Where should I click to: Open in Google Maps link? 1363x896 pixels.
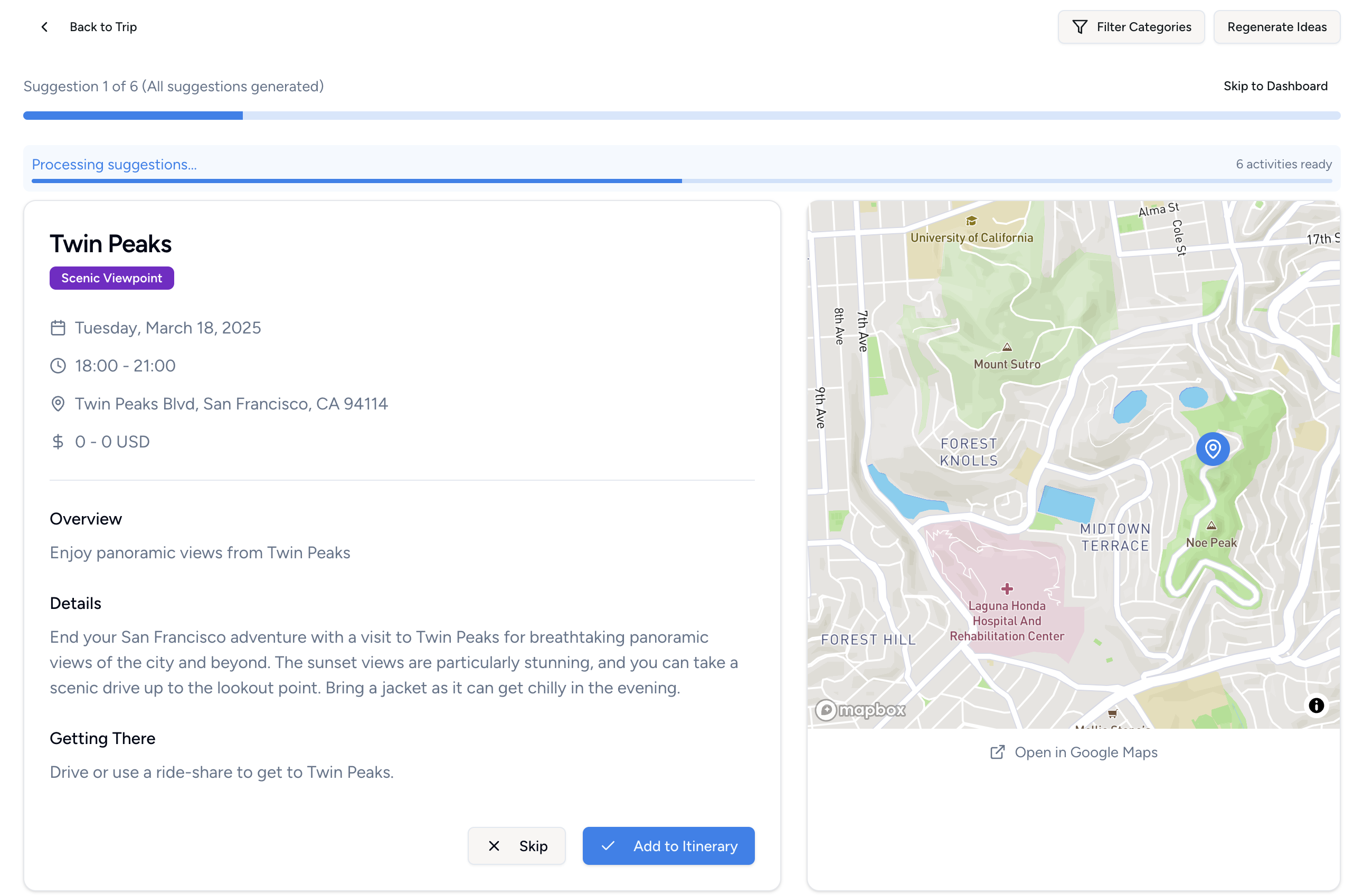click(1085, 752)
